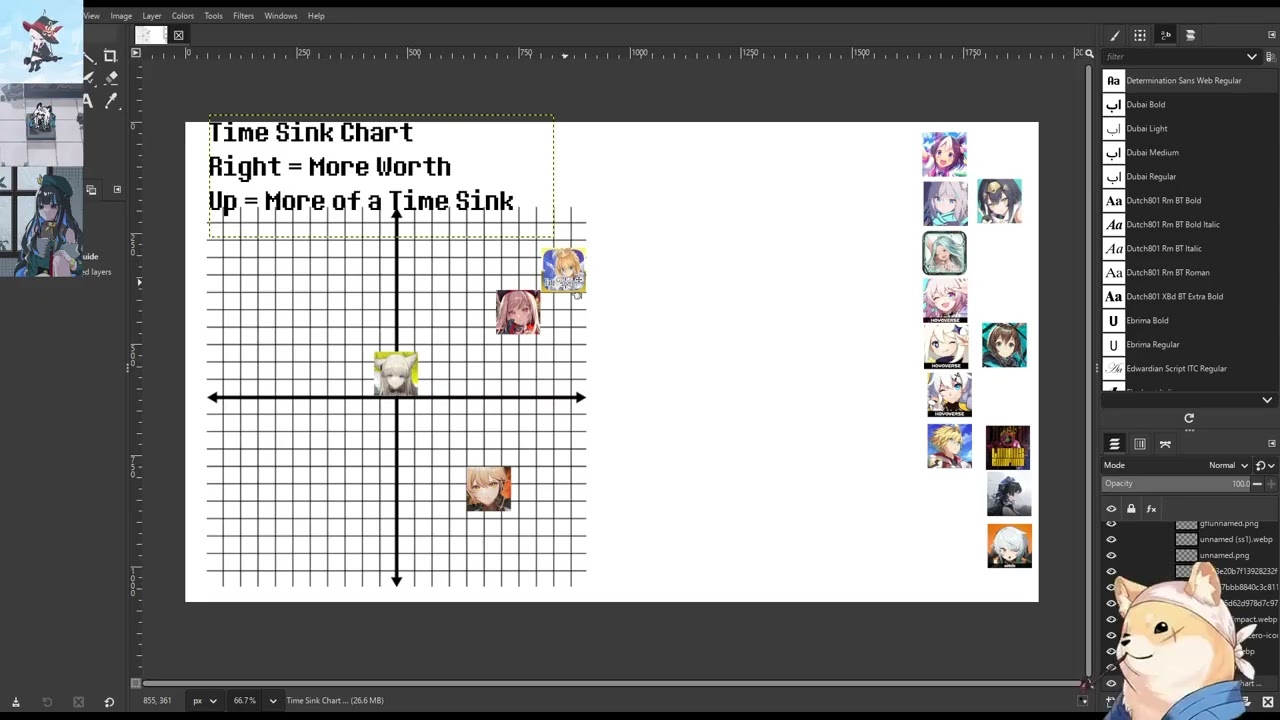Decrease opacity with the minus button

(1257, 484)
